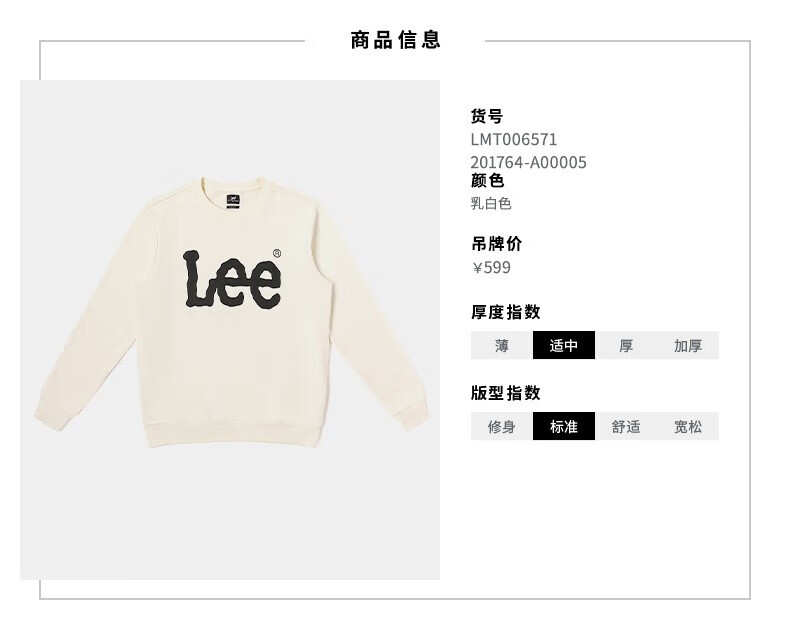The height and width of the screenshot is (640, 790).
Task: Select the 适中 thickness option
Action: [x=564, y=345]
